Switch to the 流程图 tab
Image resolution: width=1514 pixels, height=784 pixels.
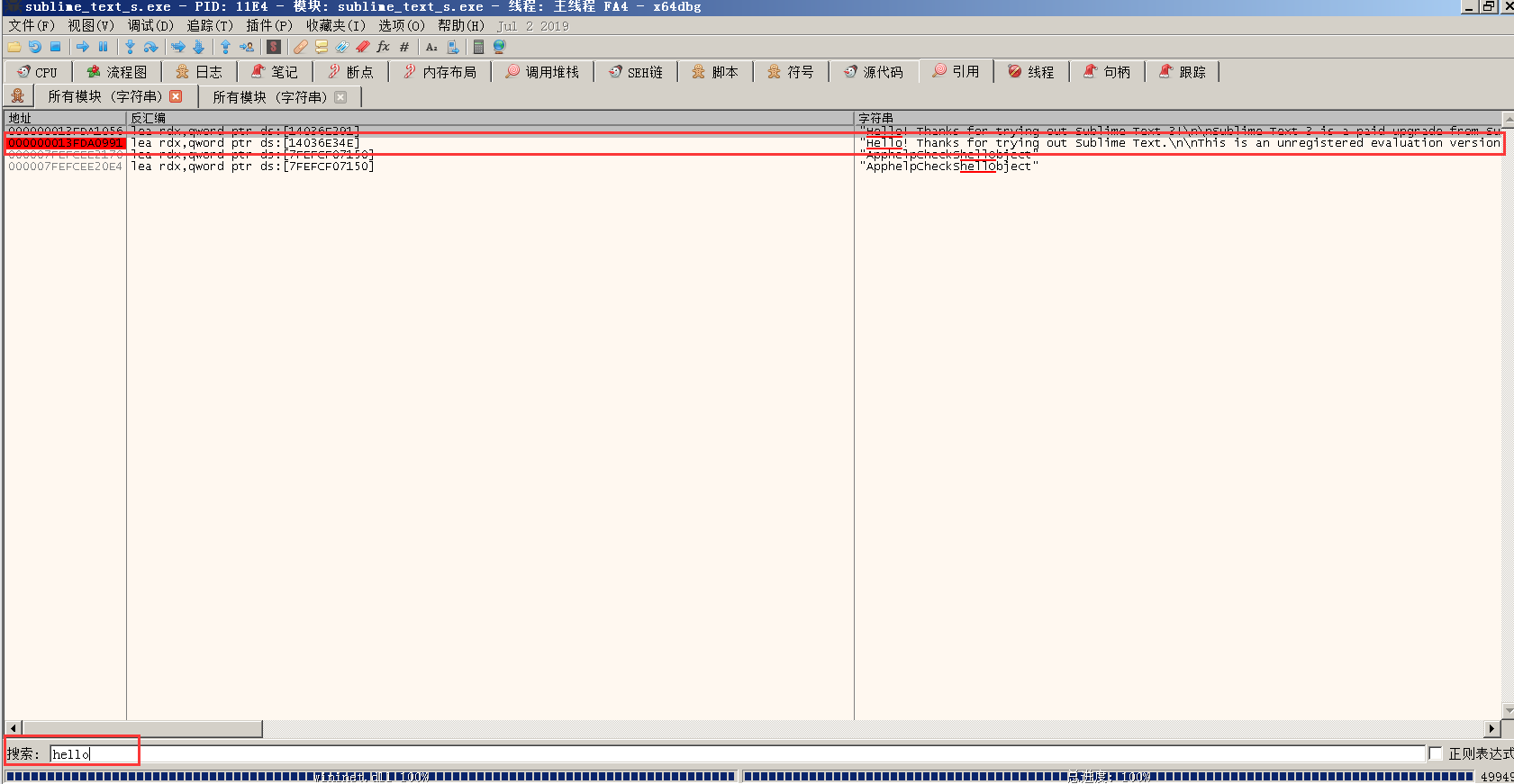[117, 72]
